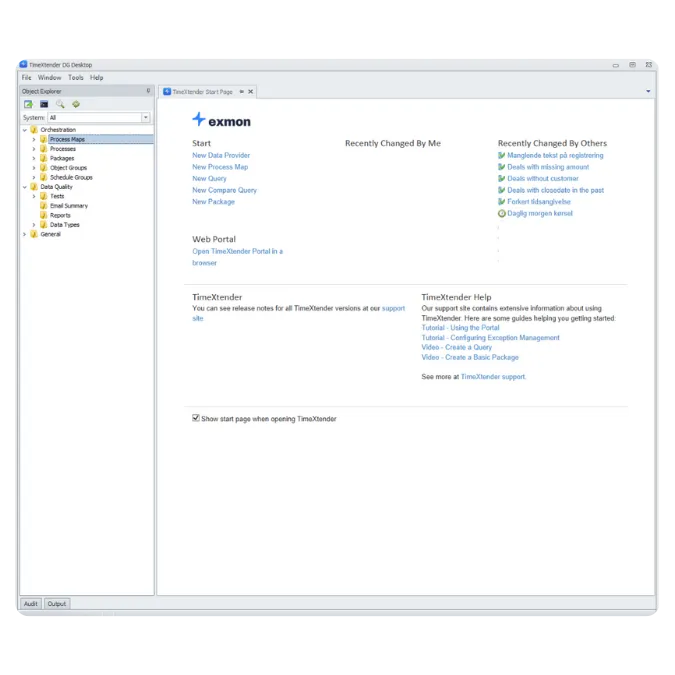Click the New Process Map link
The height and width of the screenshot is (675, 675).
coord(220,167)
